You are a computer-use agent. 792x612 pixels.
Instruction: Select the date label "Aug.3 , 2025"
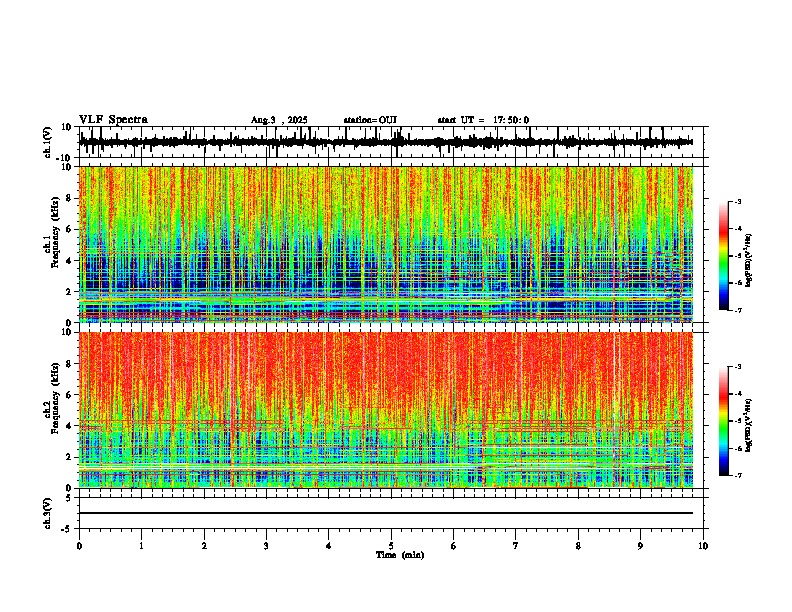click(x=279, y=120)
